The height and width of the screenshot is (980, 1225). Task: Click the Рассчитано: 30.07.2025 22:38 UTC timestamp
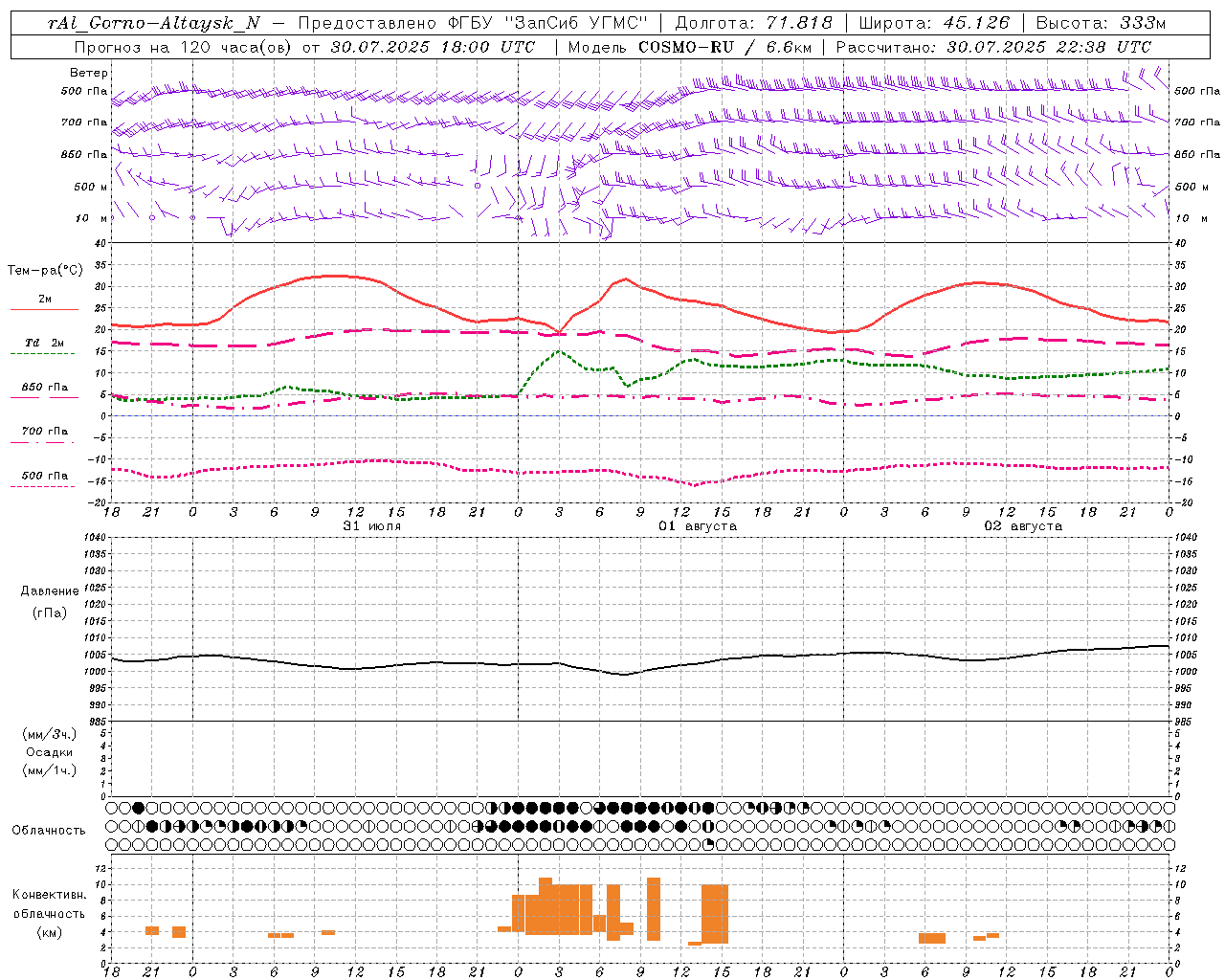coord(993,47)
